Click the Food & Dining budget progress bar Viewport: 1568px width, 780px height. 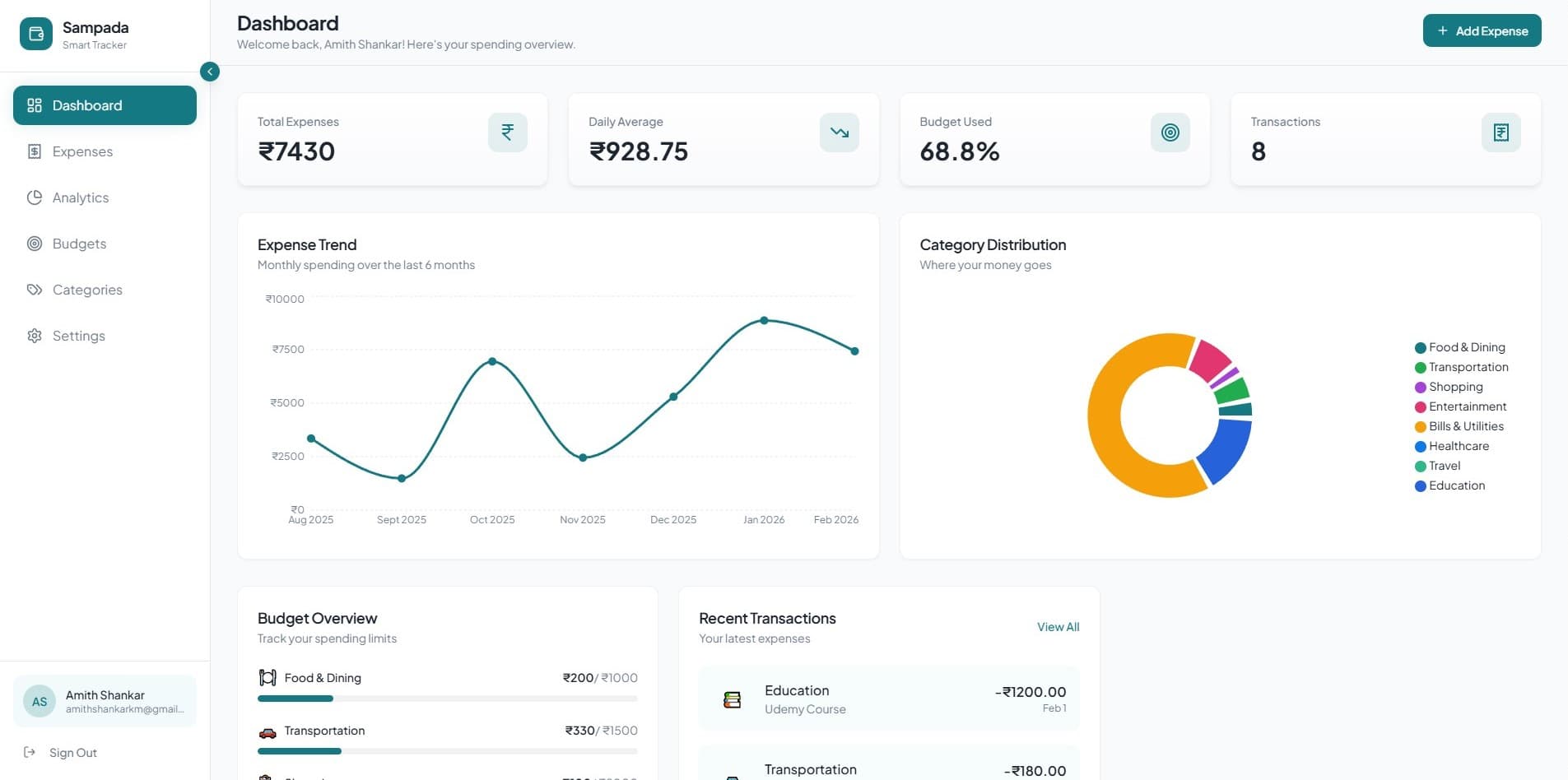point(447,698)
